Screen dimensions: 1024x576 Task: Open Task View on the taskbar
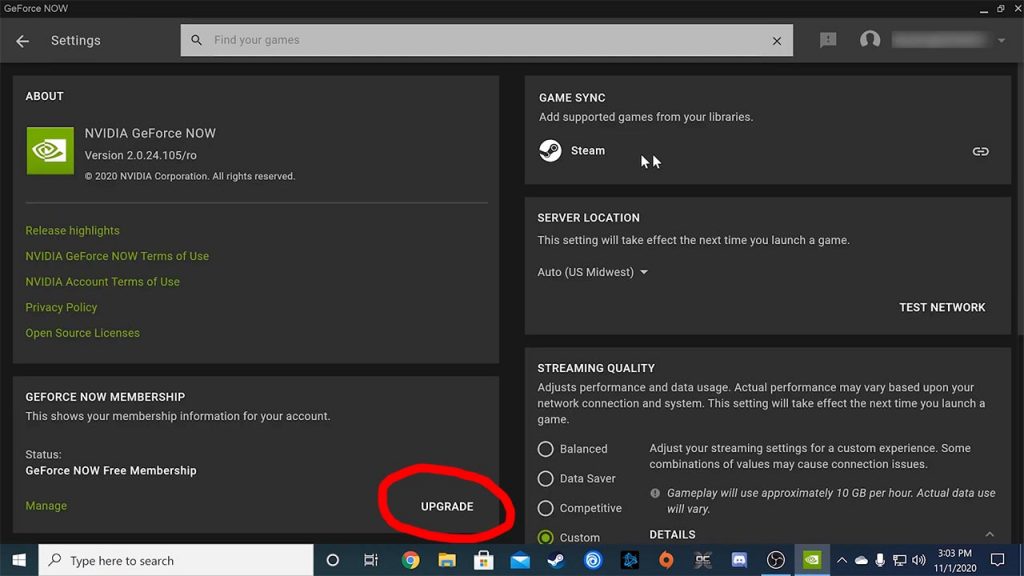coord(371,560)
